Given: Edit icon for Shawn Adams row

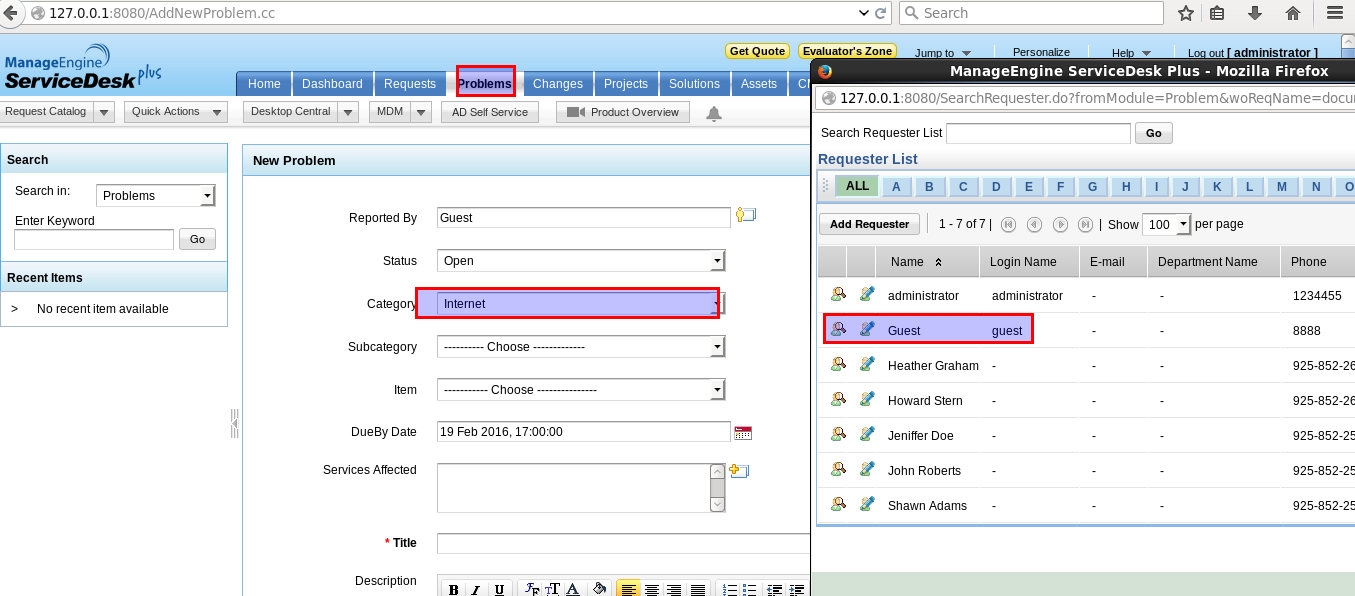Looking at the screenshot, I should [x=867, y=505].
